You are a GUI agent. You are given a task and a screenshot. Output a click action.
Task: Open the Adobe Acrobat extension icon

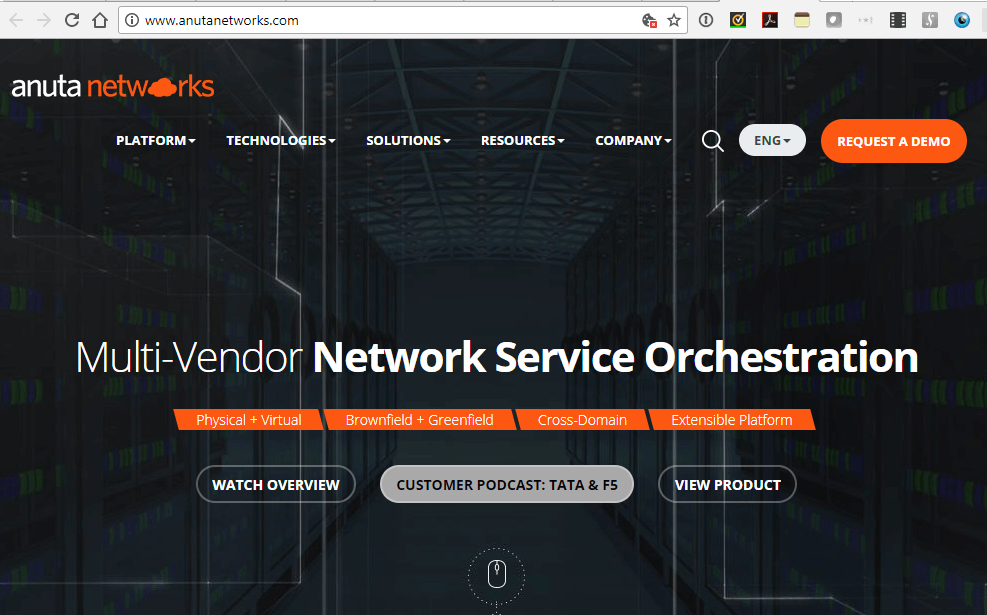pos(770,19)
